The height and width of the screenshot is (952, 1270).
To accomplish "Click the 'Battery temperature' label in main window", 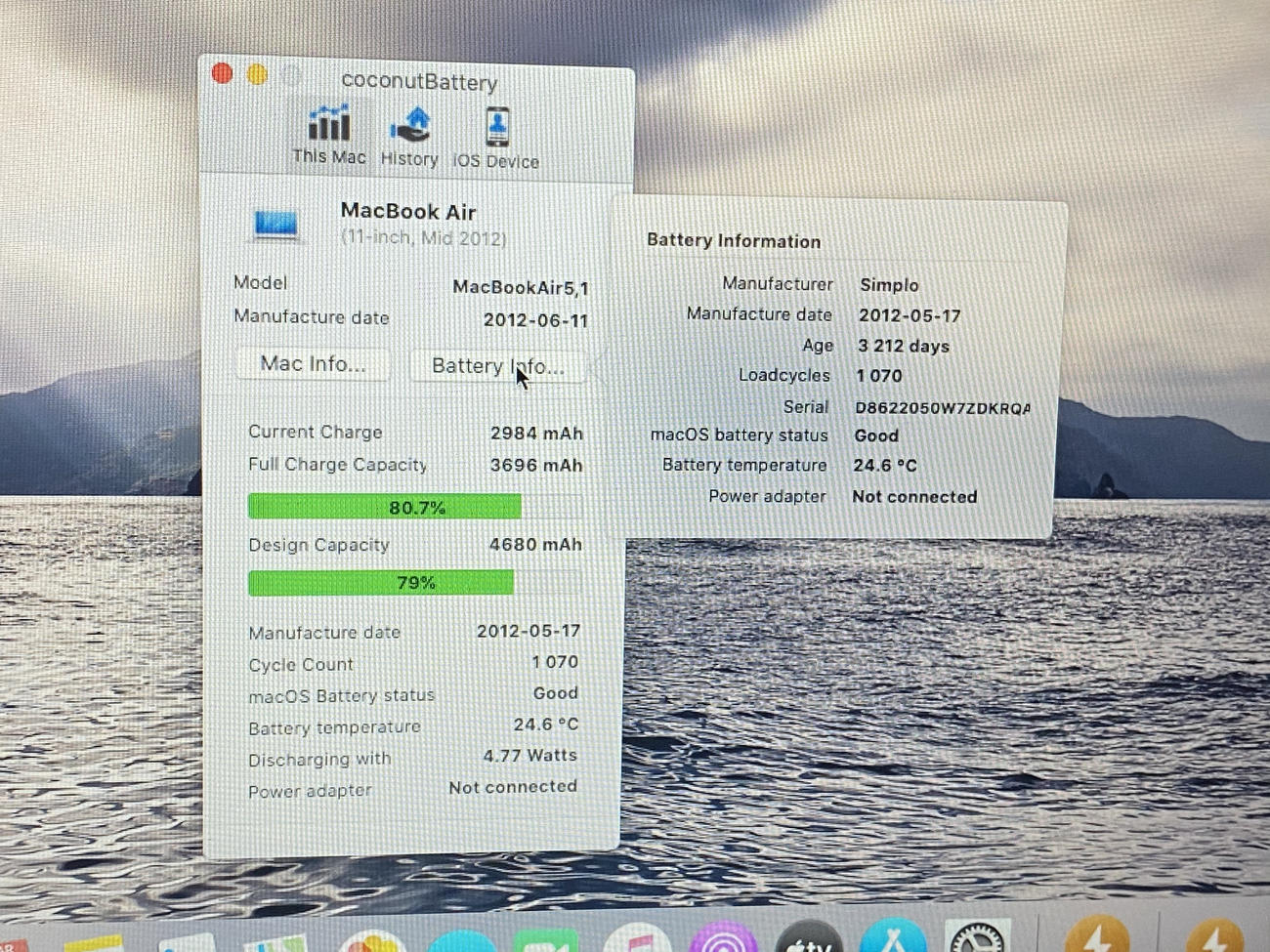I will coord(334,727).
